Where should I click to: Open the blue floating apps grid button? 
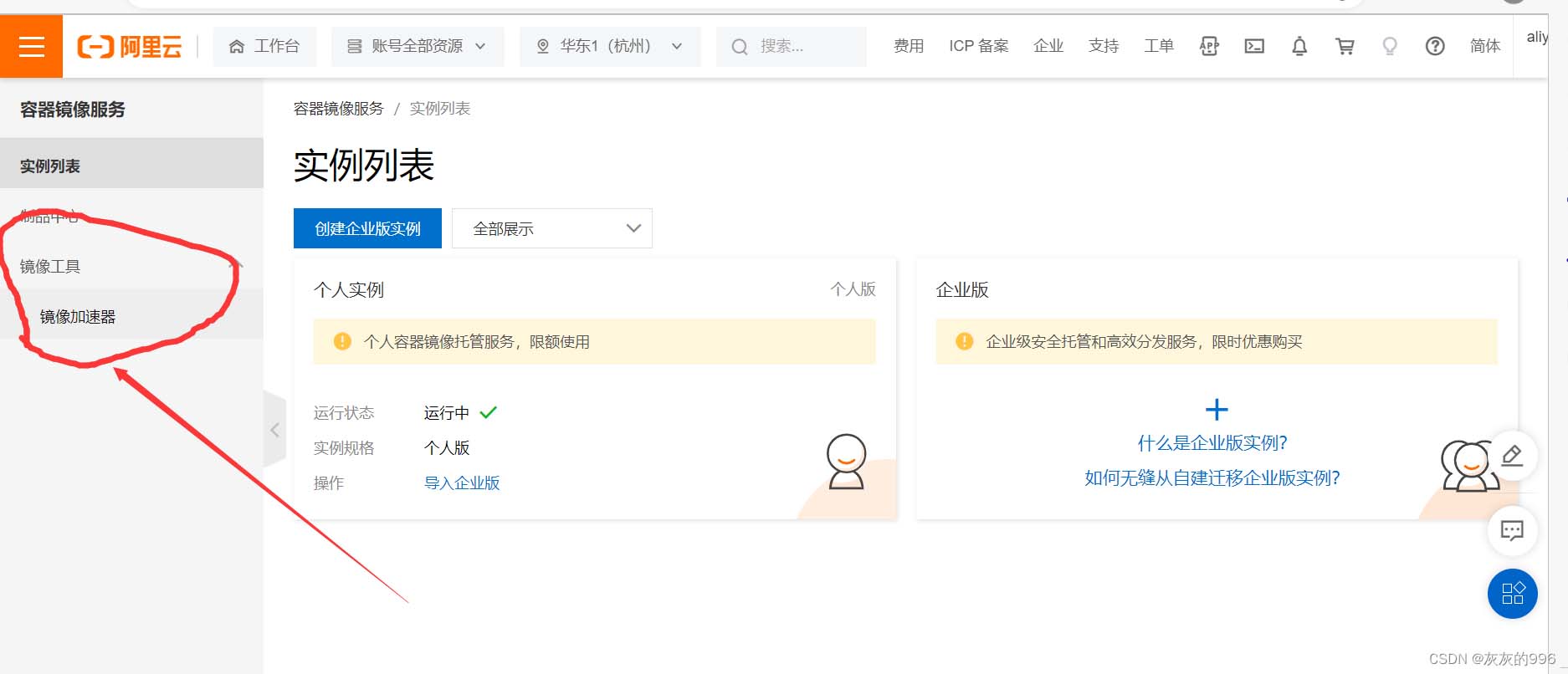tap(1512, 594)
